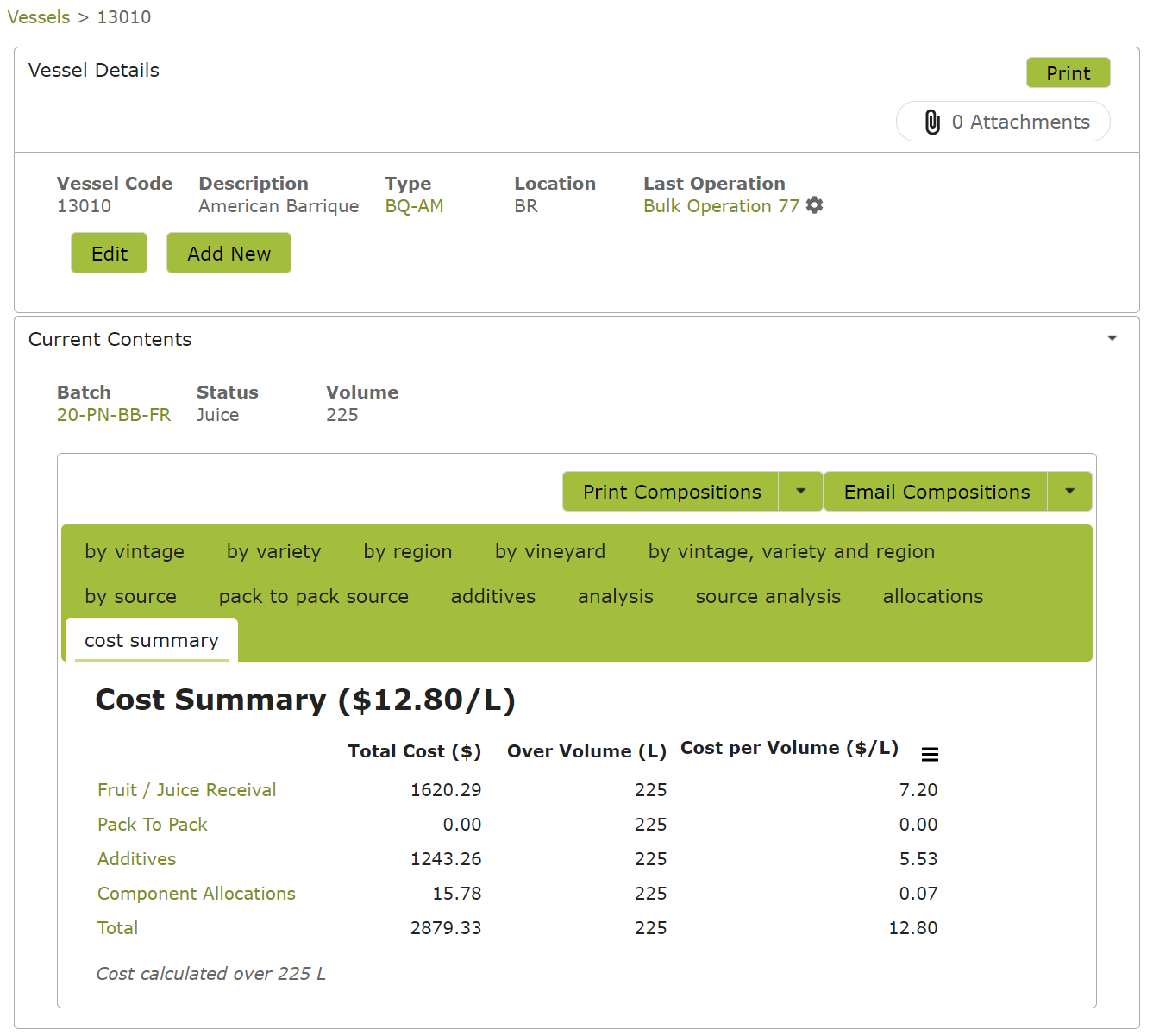
Task: Click the Print Compositions button
Action: (x=672, y=492)
